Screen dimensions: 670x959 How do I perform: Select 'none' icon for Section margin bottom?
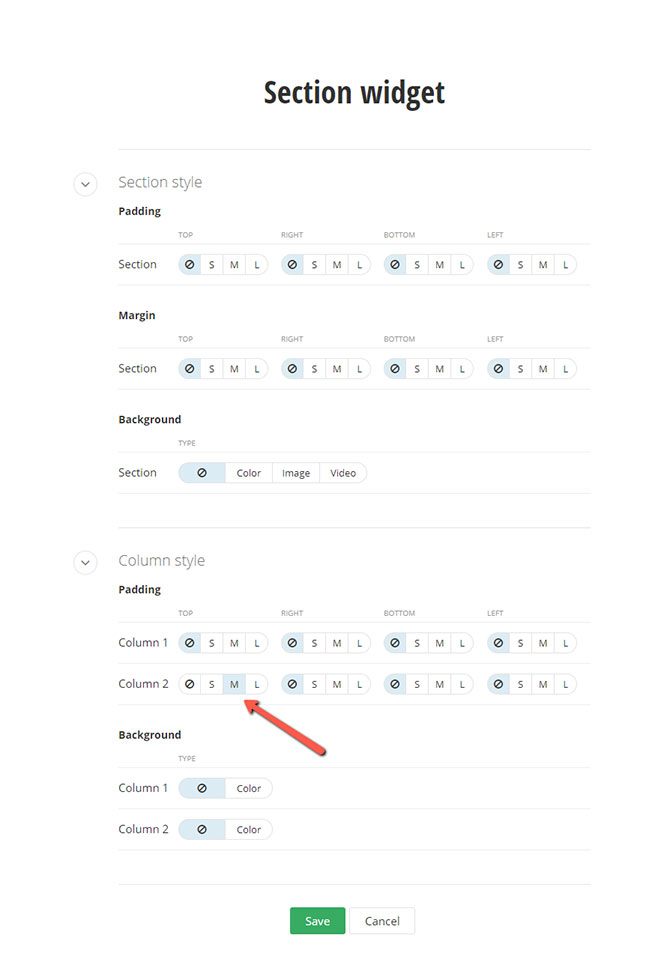(395, 369)
